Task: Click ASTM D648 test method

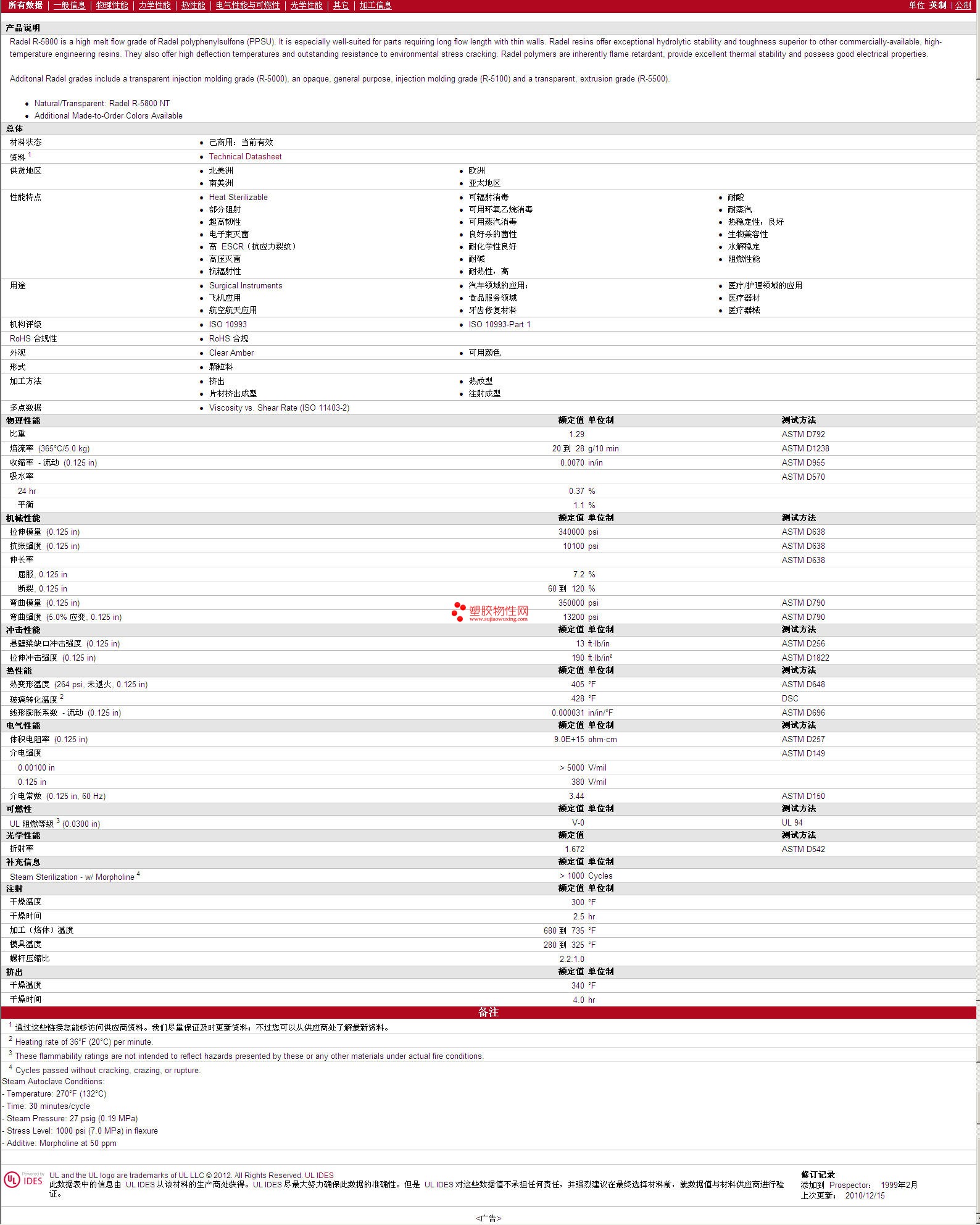Action: (x=803, y=685)
